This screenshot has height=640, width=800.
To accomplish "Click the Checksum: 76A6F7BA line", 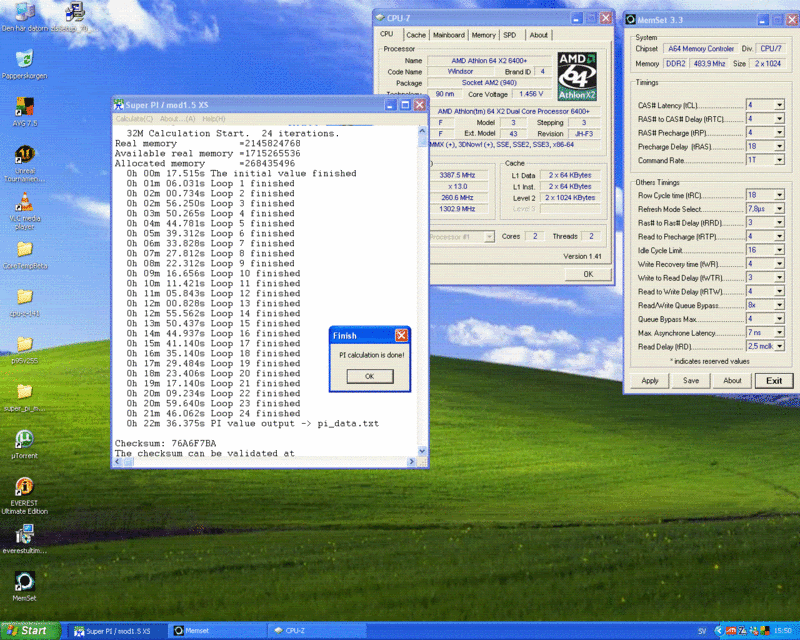I will (x=165, y=443).
